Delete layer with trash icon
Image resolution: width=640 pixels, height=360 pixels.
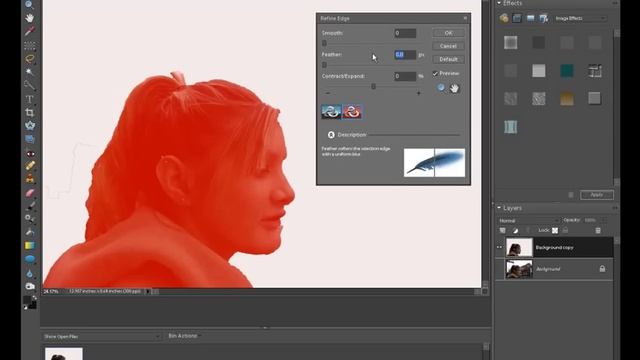pyautogui.click(x=598, y=231)
